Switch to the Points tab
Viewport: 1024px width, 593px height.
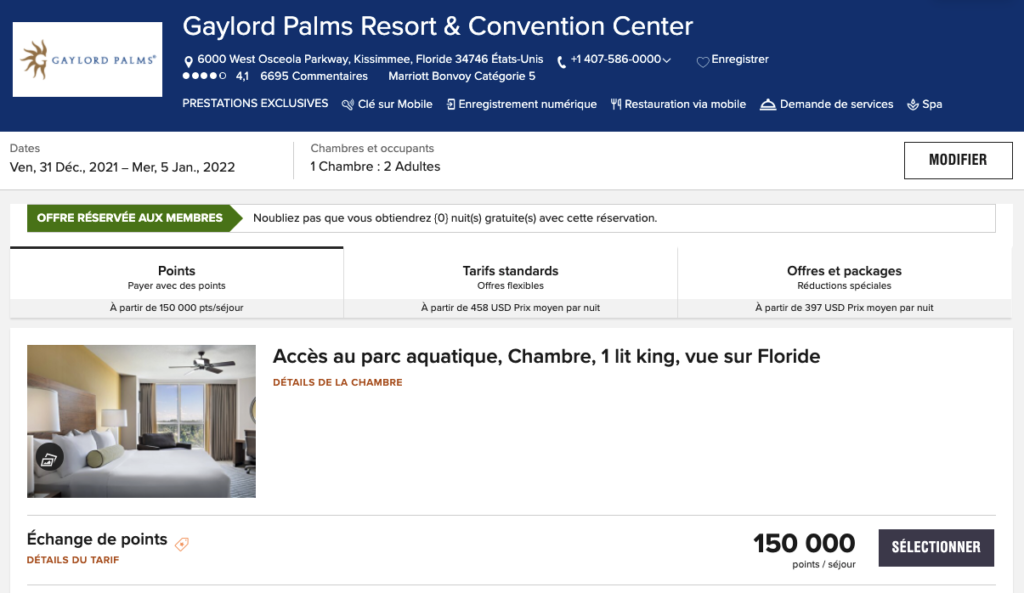pyautogui.click(x=177, y=277)
